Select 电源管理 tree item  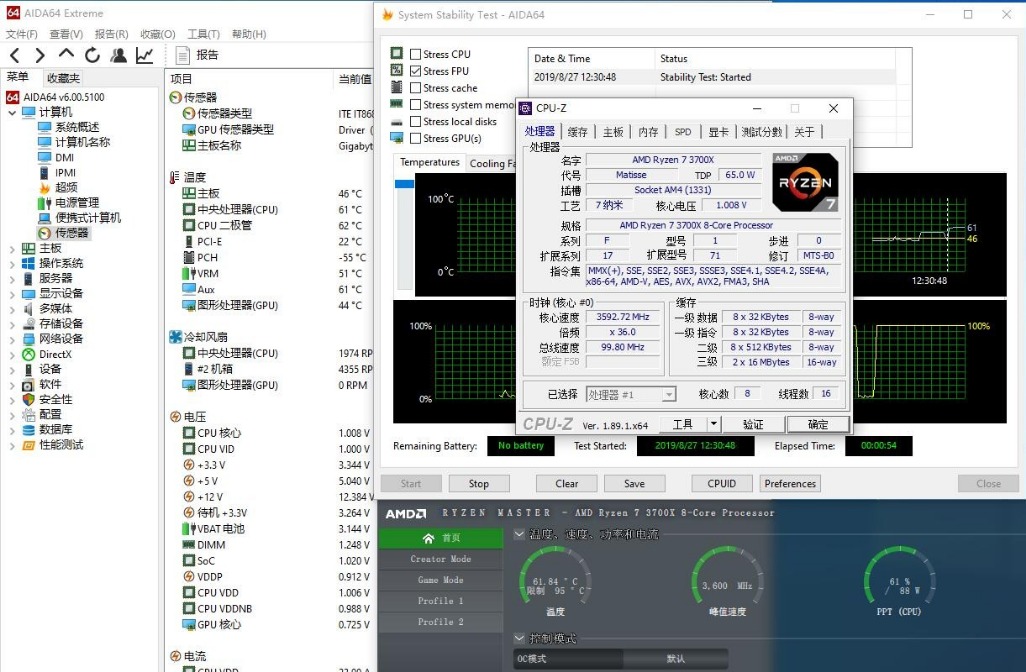pos(77,203)
